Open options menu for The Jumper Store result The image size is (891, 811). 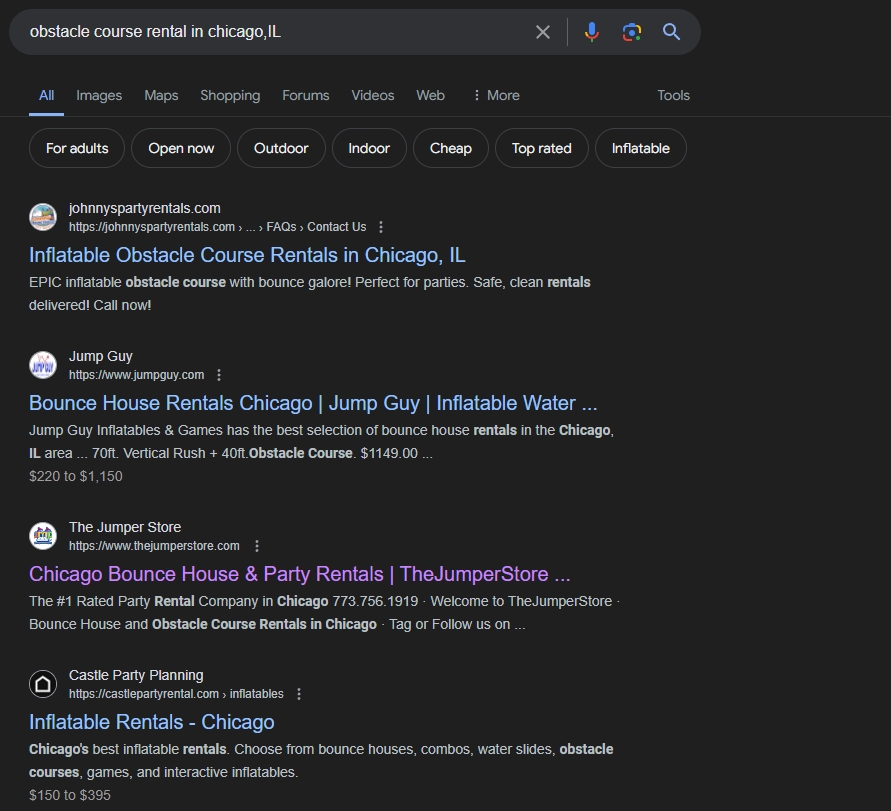click(x=257, y=546)
